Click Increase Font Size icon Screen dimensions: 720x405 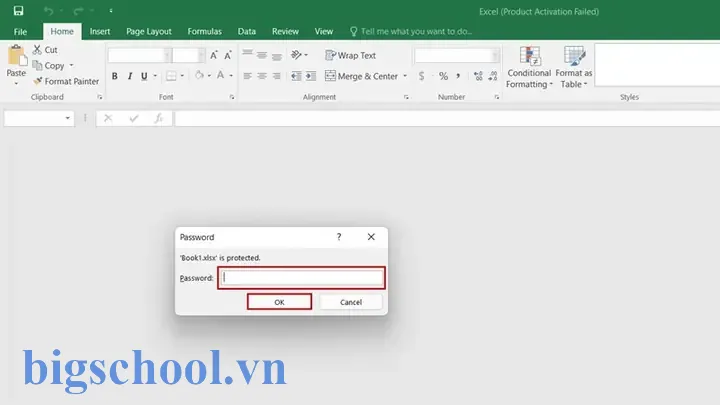tap(214, 56)
